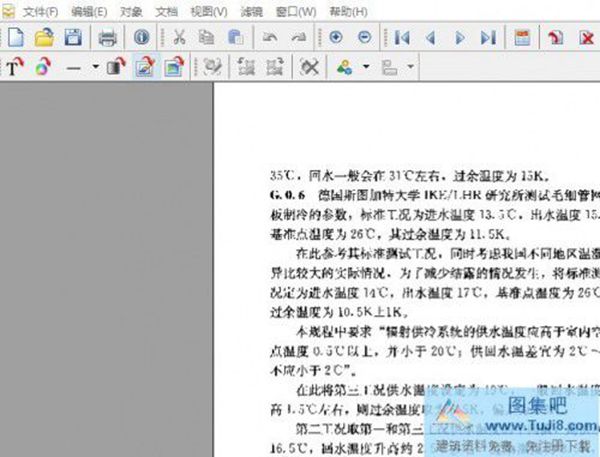Zoom out with the minus magnifier icon
The width and height of the screenshot is (600, 457).
pos(364,37)
